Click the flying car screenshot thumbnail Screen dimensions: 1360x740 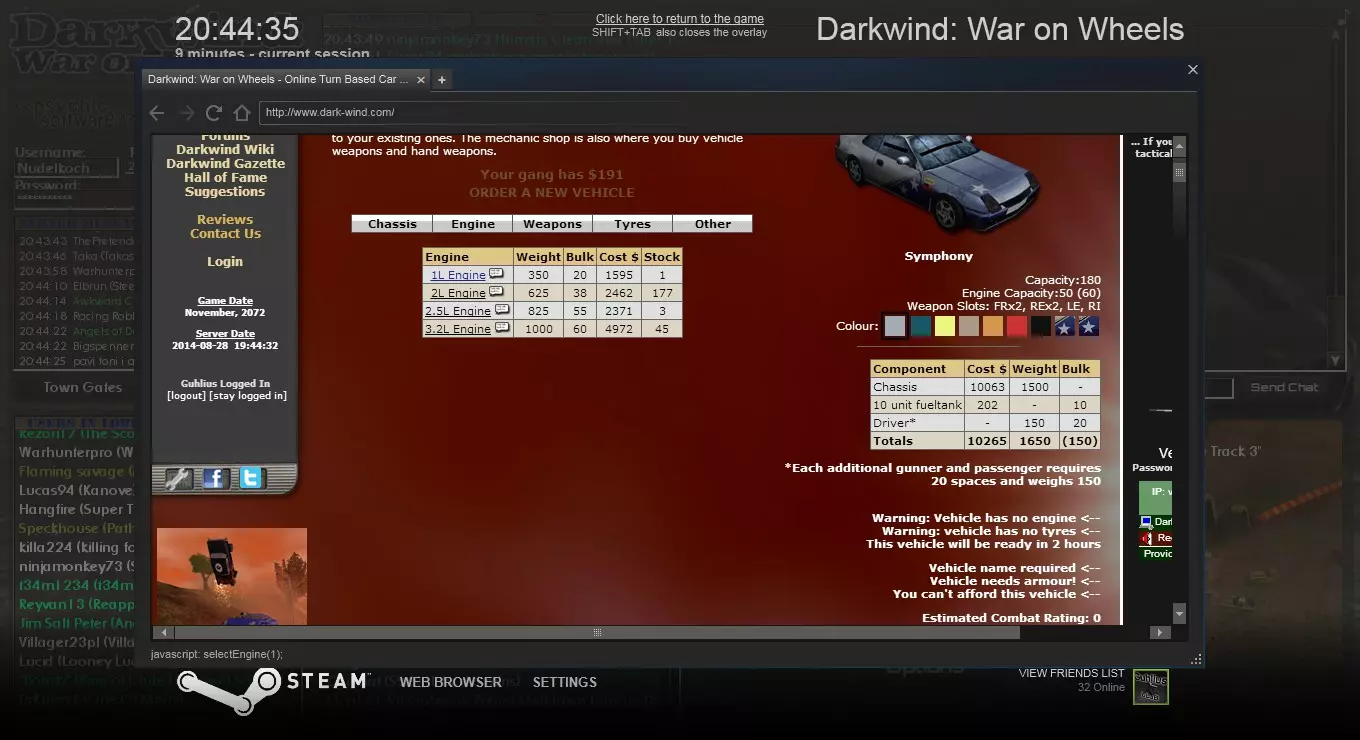click(232, 576)
